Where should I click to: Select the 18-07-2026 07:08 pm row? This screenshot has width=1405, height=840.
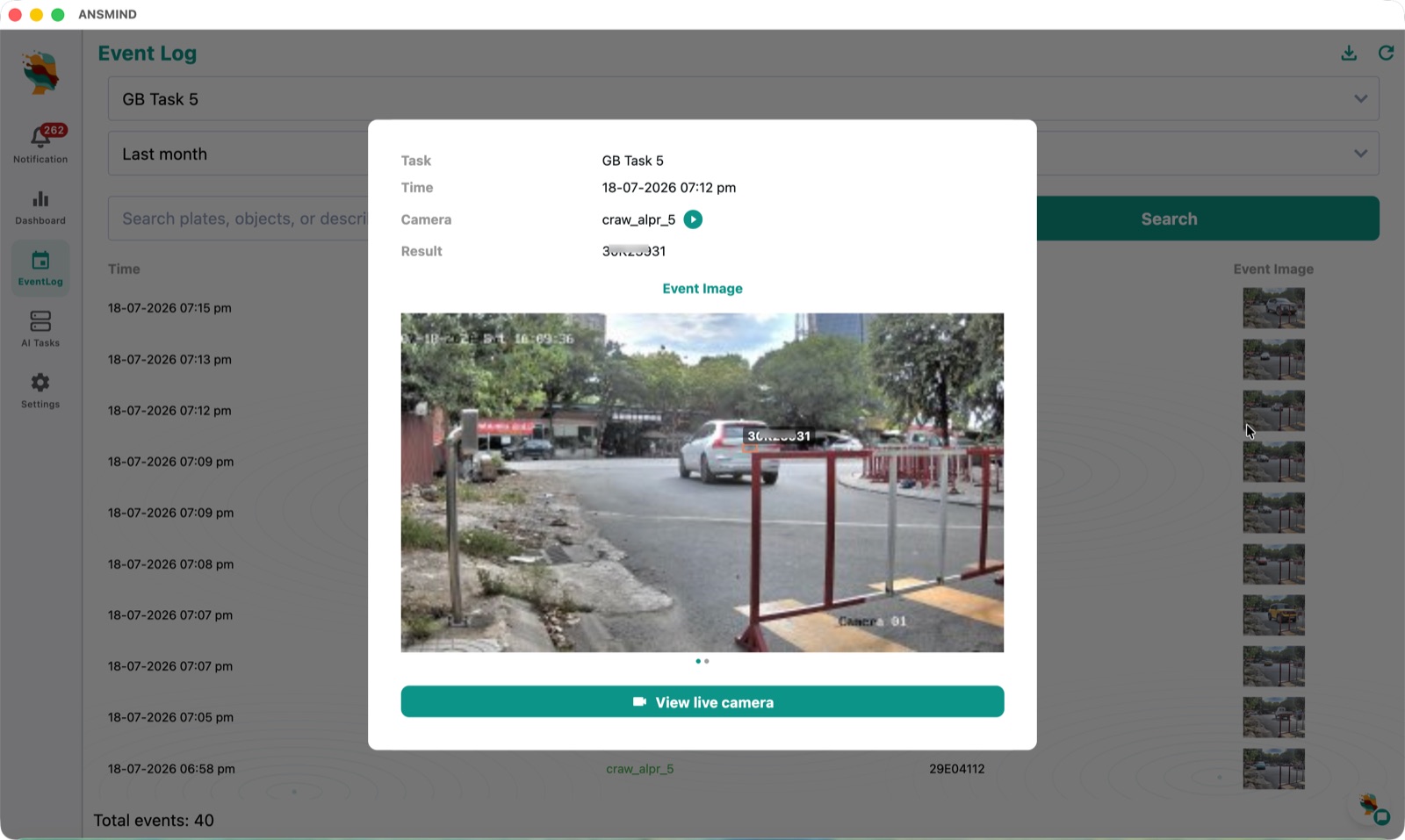pos(170,564)
